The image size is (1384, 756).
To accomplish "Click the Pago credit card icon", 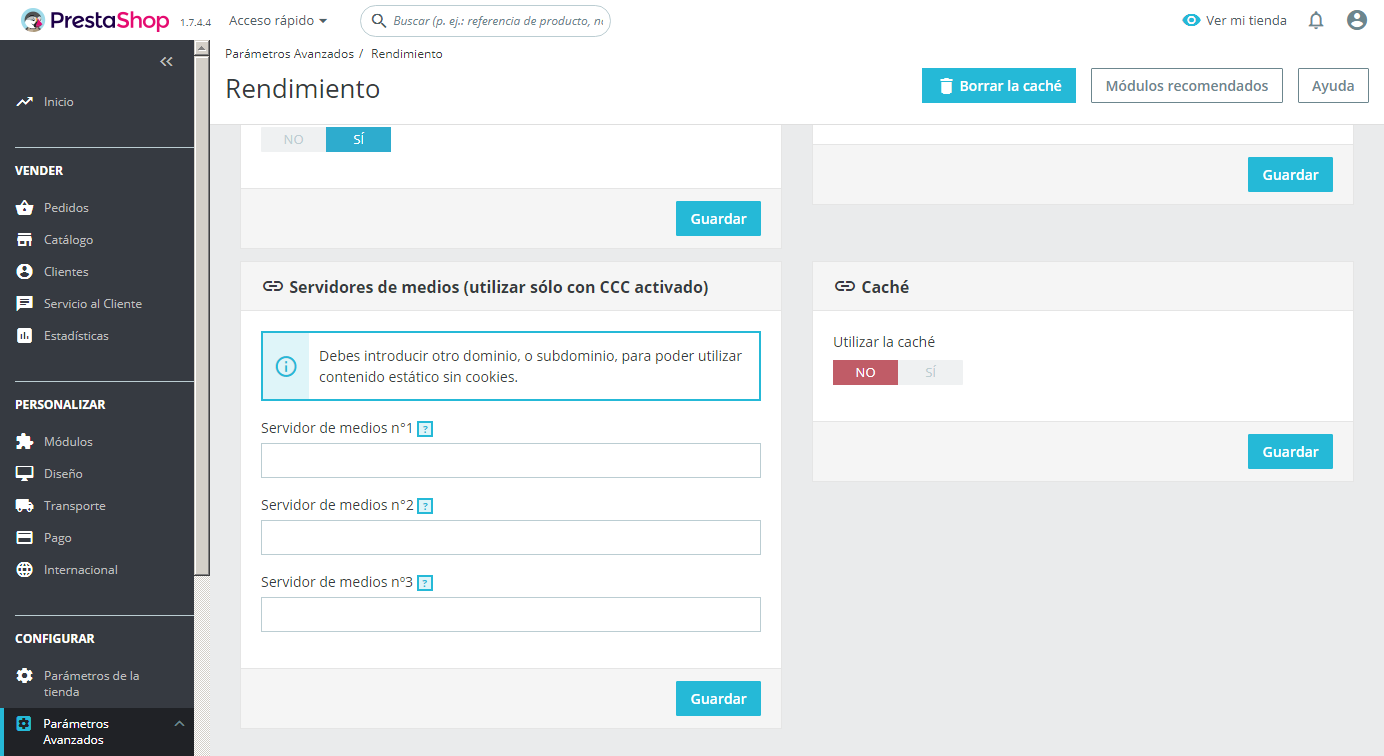I will (25, 538).
